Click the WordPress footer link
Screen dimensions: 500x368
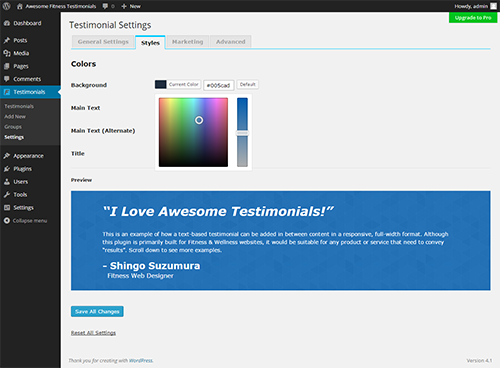(141, 360)
